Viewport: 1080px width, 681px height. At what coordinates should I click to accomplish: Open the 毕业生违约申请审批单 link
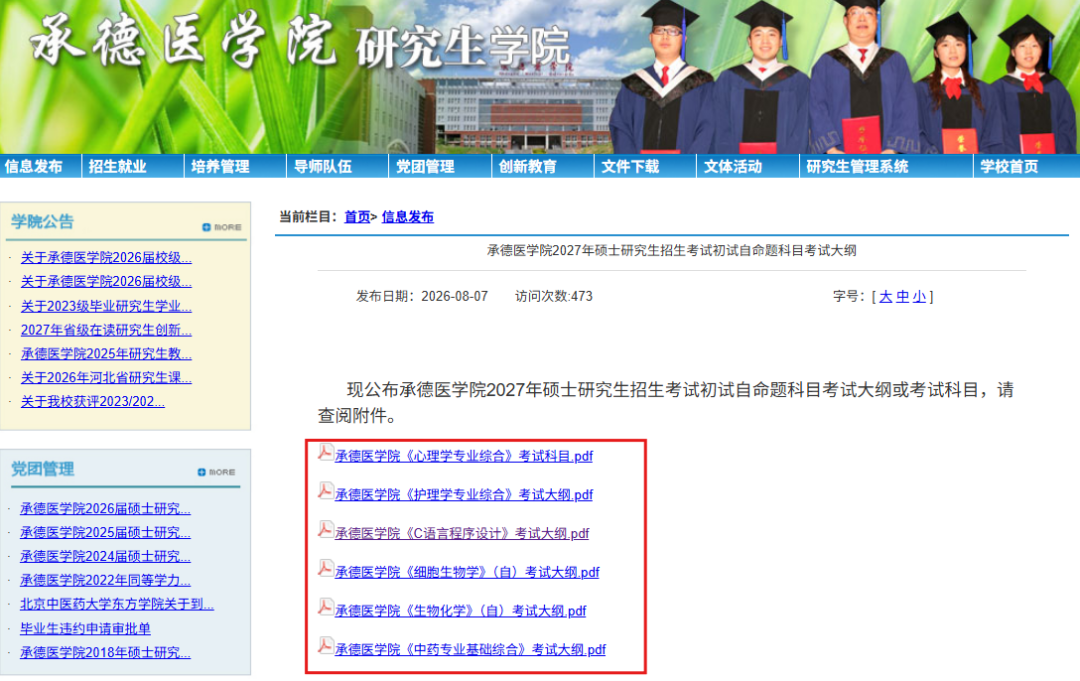pos(85,628)
